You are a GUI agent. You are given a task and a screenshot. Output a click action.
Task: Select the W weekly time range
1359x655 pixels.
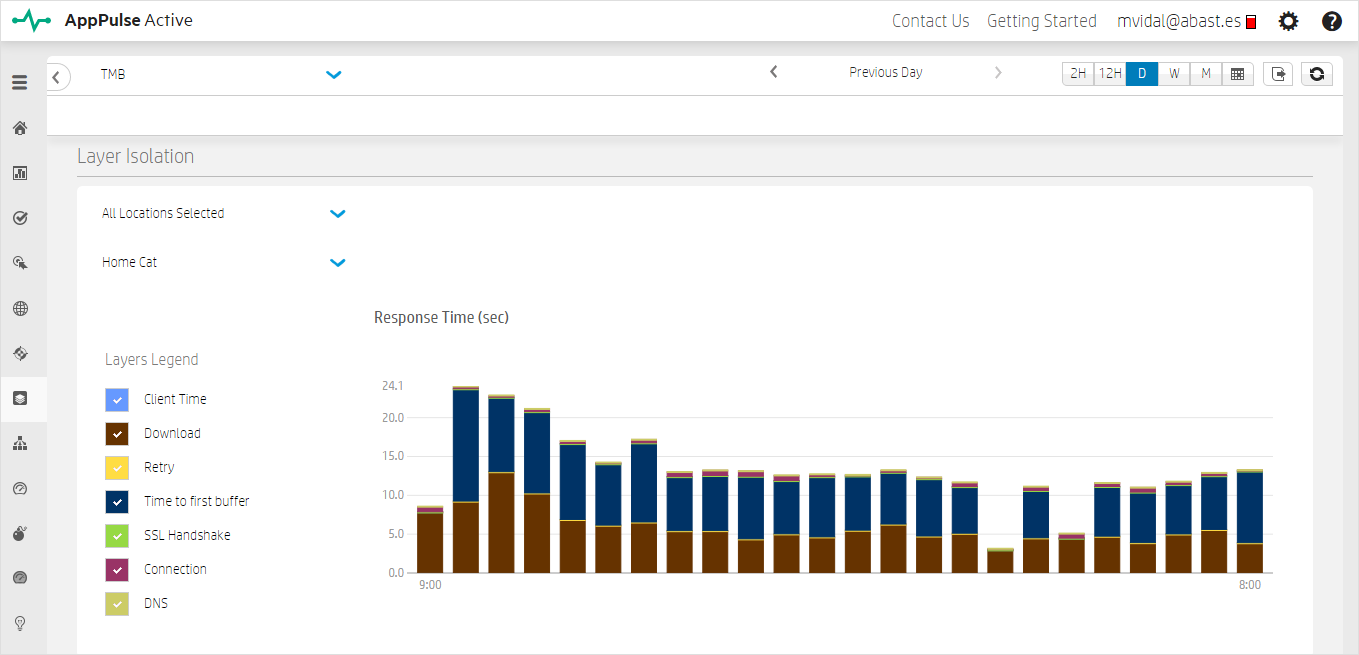pyautogui.click(x=1174, y=74)
